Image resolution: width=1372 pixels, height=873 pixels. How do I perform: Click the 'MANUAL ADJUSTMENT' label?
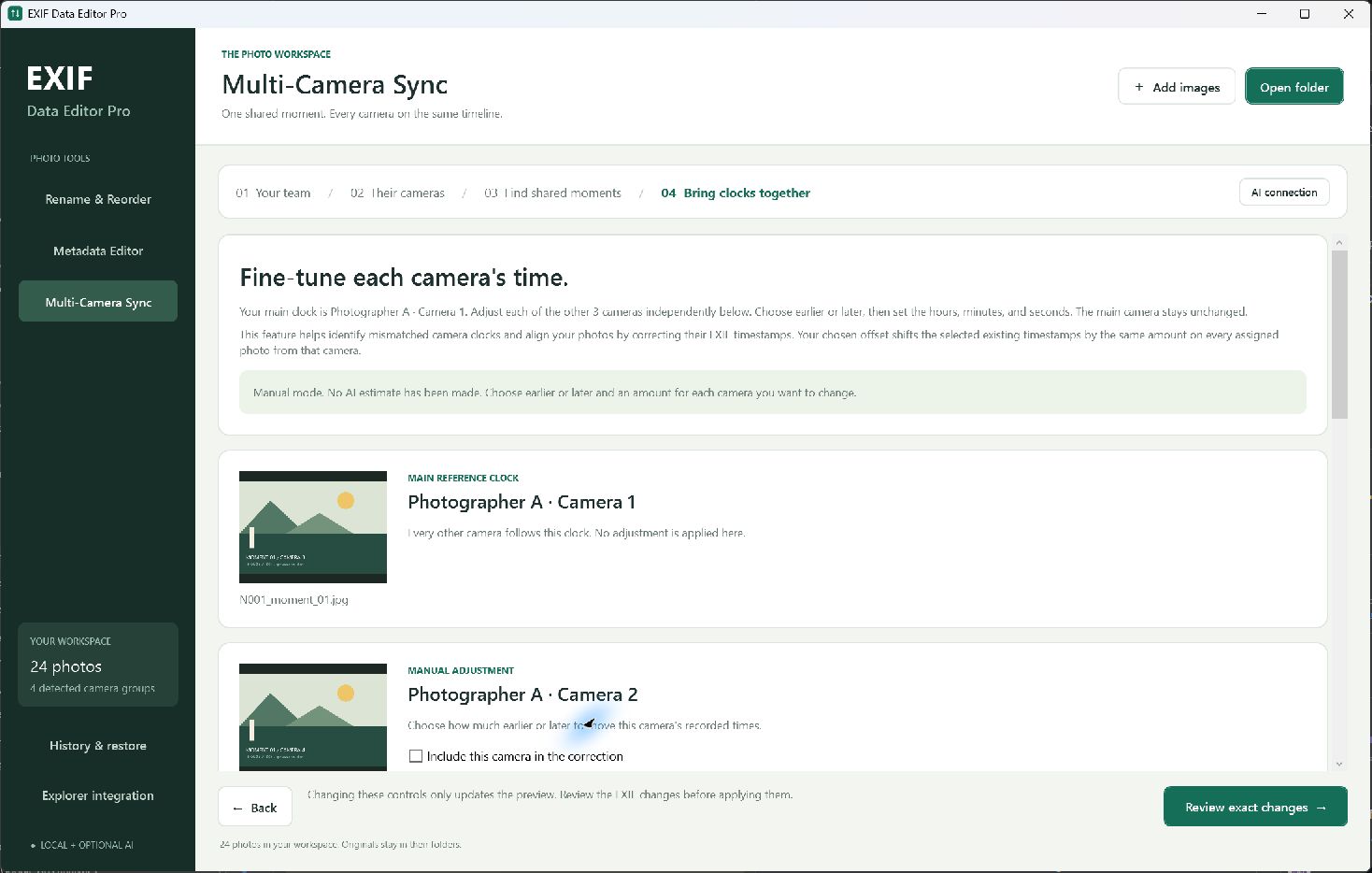pos(461,670)
